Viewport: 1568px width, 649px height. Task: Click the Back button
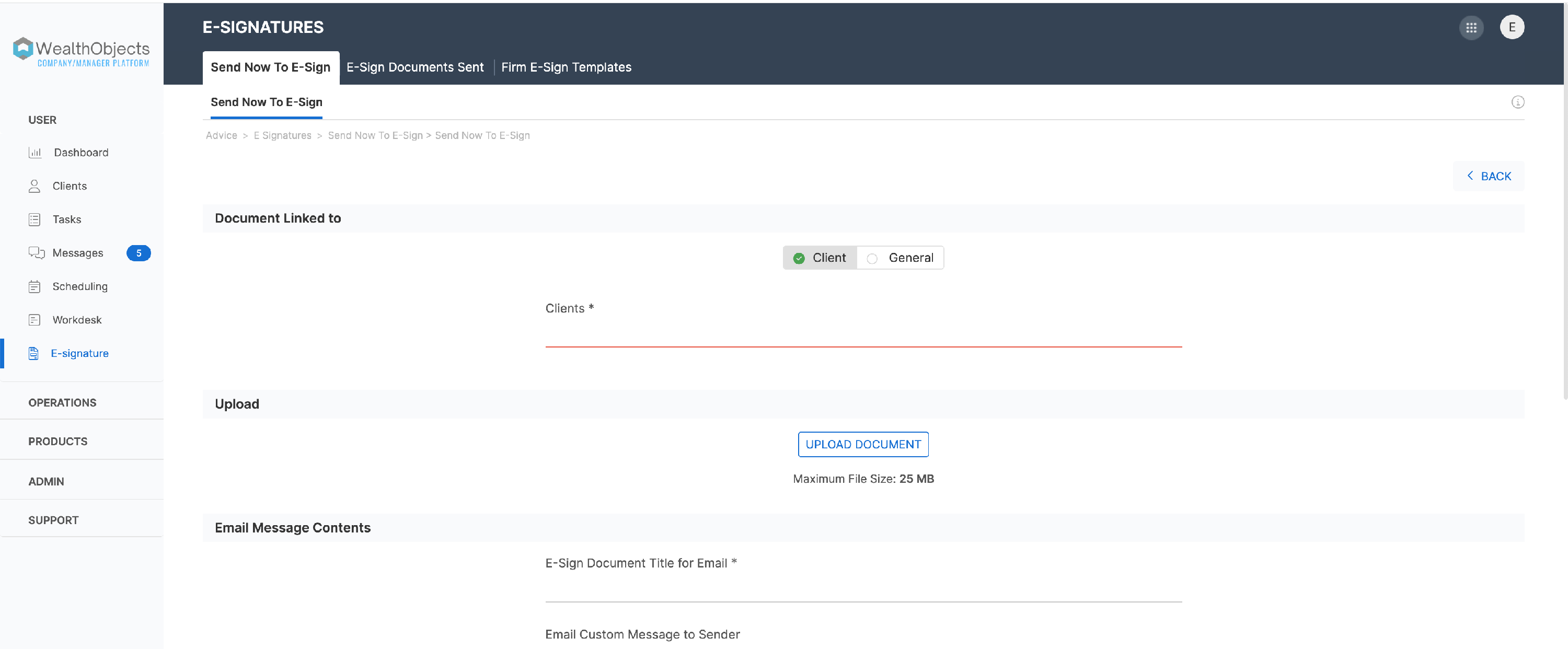(1488, 176)
